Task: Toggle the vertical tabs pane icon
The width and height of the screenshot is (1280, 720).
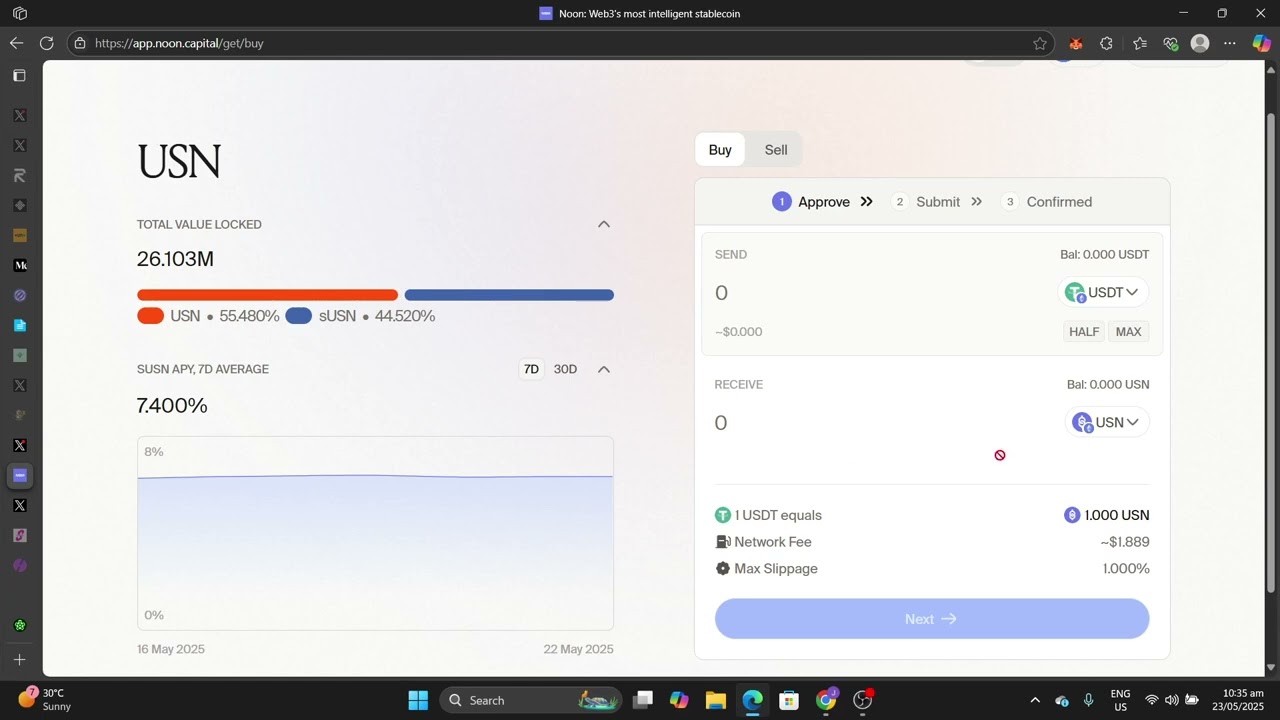Action: pyautogui.click(x=19, y=75)
